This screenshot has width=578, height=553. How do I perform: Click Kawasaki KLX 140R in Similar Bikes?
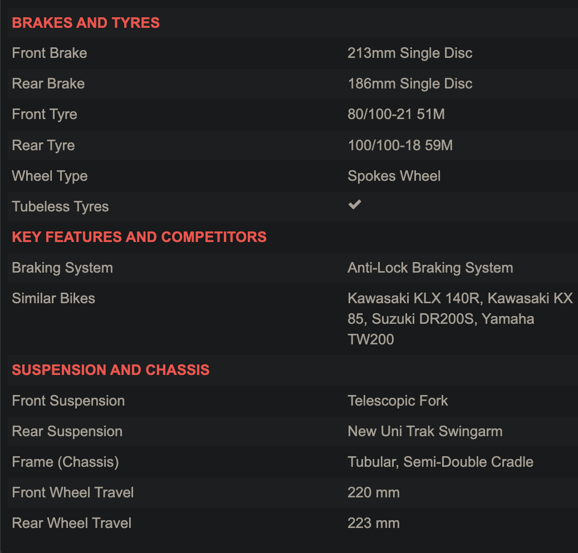click(415, 298)
